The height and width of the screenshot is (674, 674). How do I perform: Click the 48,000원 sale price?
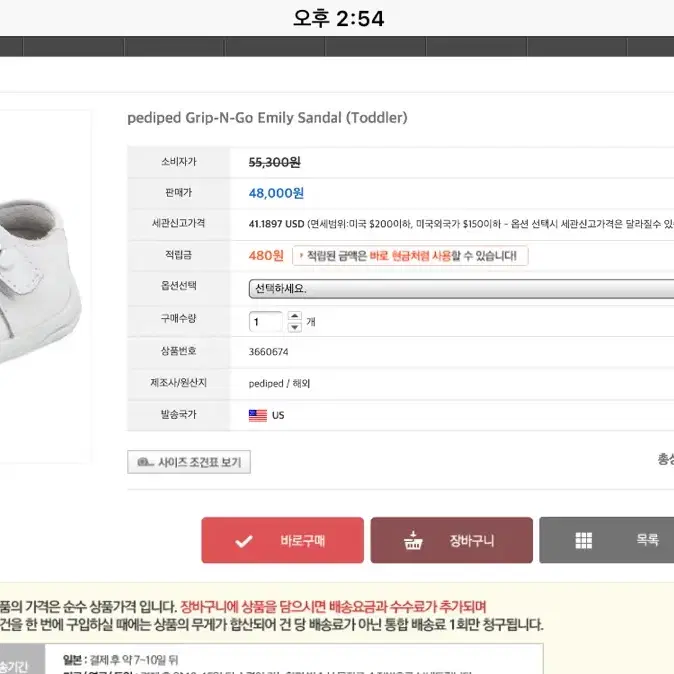click(x=276, y=193)
